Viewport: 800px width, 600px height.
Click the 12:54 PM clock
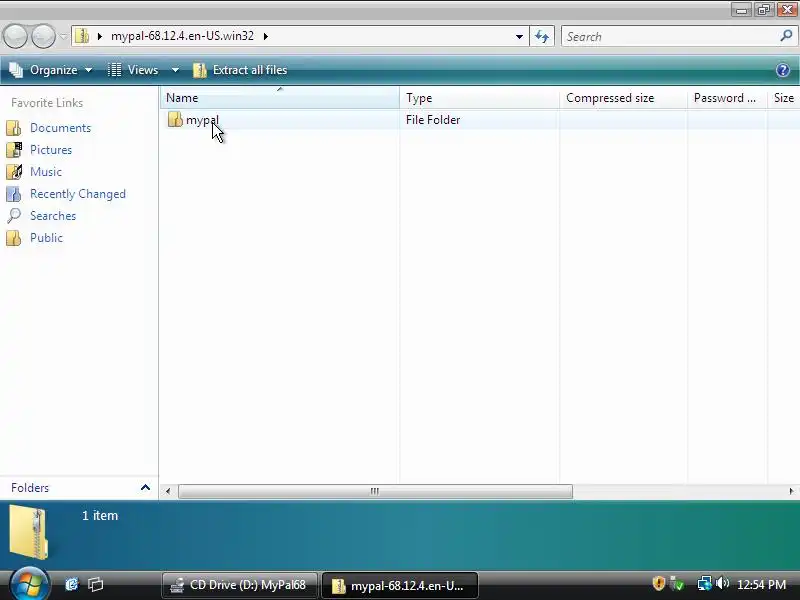click(x=761, y=584)
